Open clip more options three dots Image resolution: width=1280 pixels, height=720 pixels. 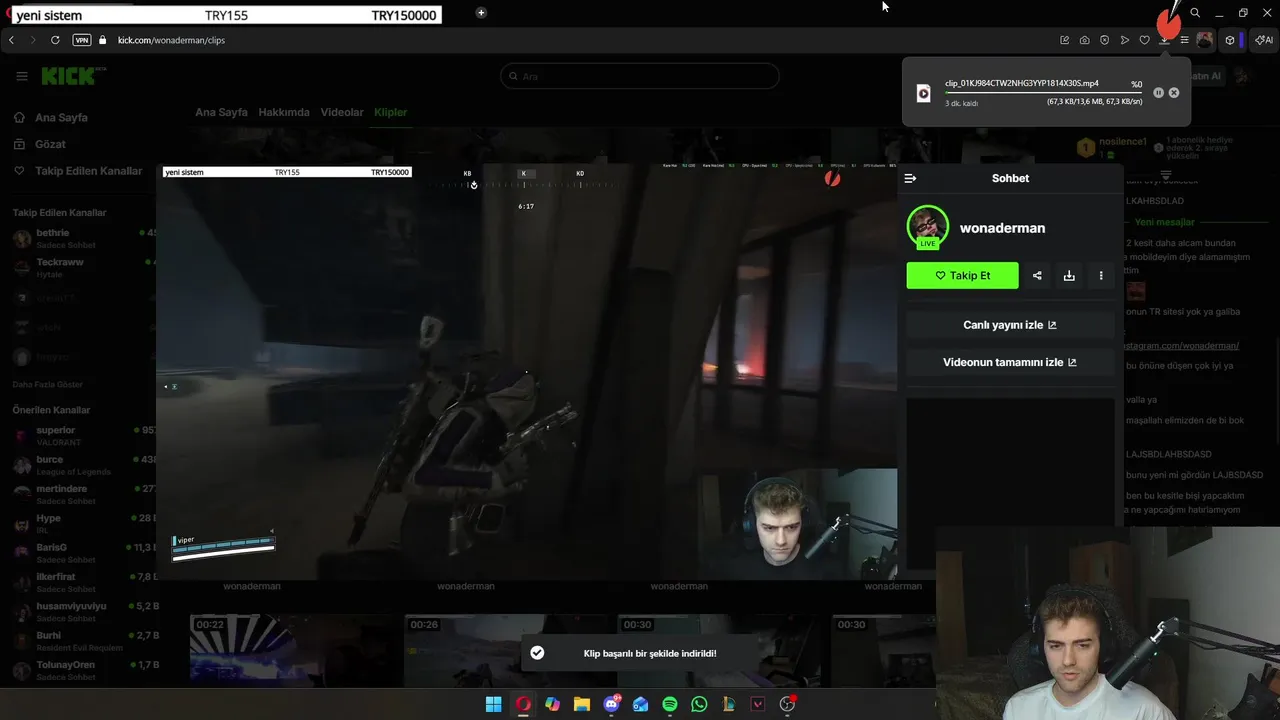1101,276
